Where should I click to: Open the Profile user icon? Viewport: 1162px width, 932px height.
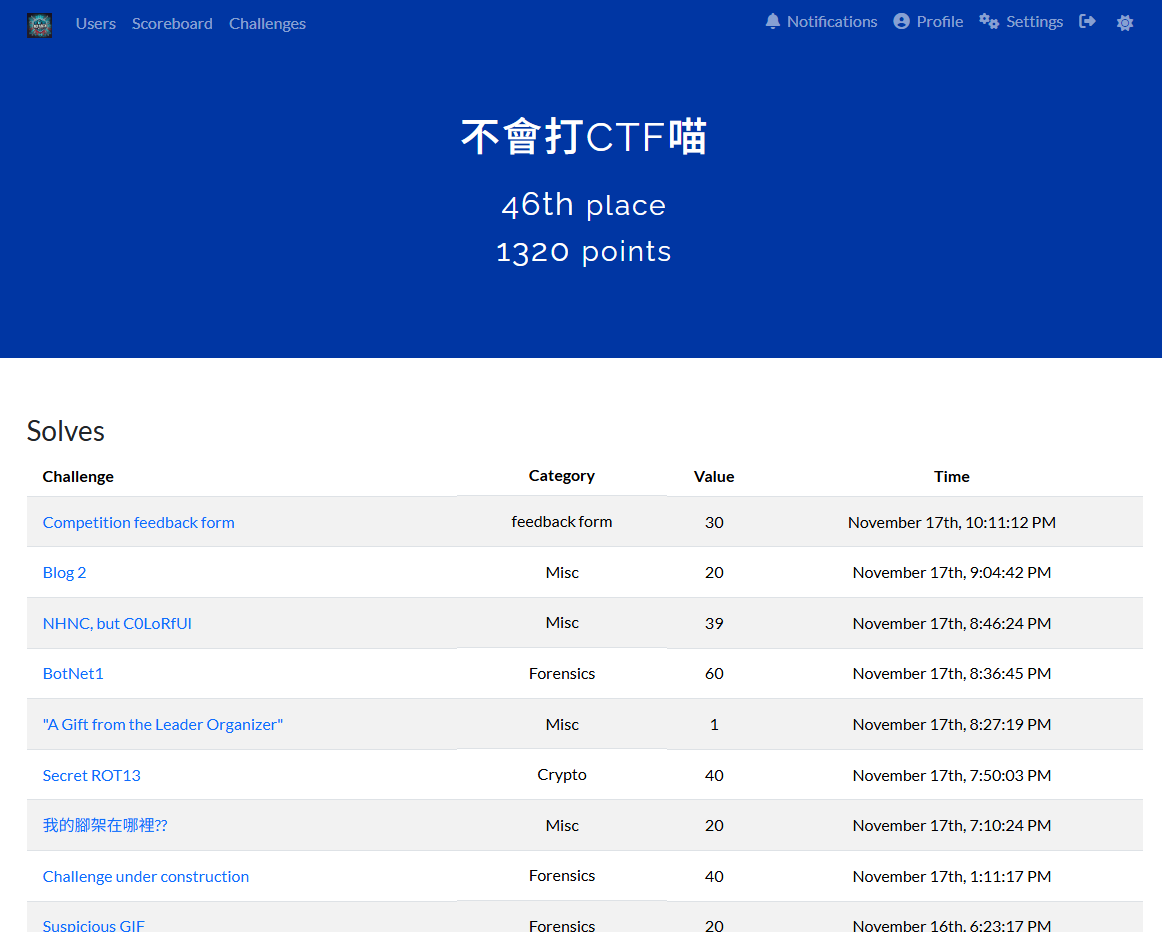pyautogui.click(x=901, y=21)
